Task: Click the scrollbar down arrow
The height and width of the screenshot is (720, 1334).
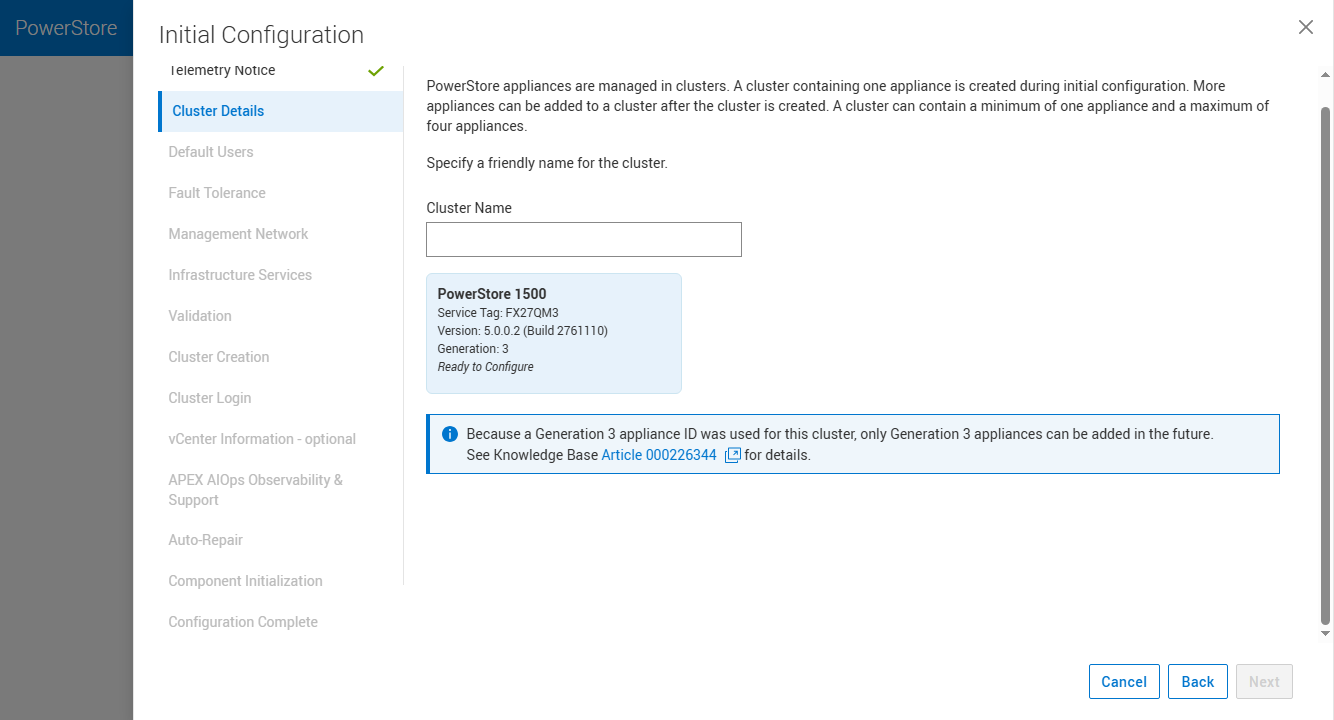Action: 1326,634
